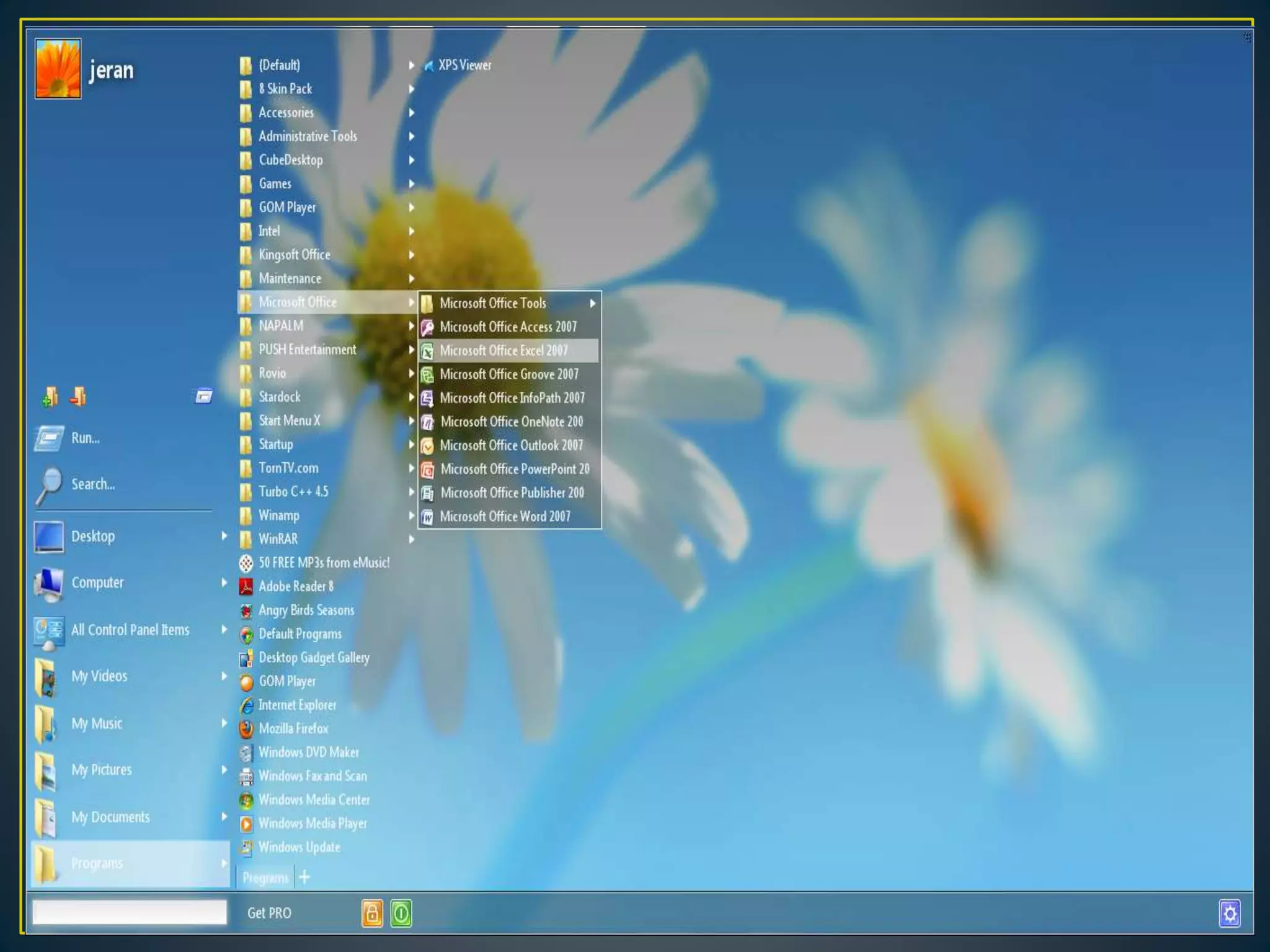Select Microsoft Office Excel 2007 entry
Screen dimensions: 1270x952
(x=504, y=351)
